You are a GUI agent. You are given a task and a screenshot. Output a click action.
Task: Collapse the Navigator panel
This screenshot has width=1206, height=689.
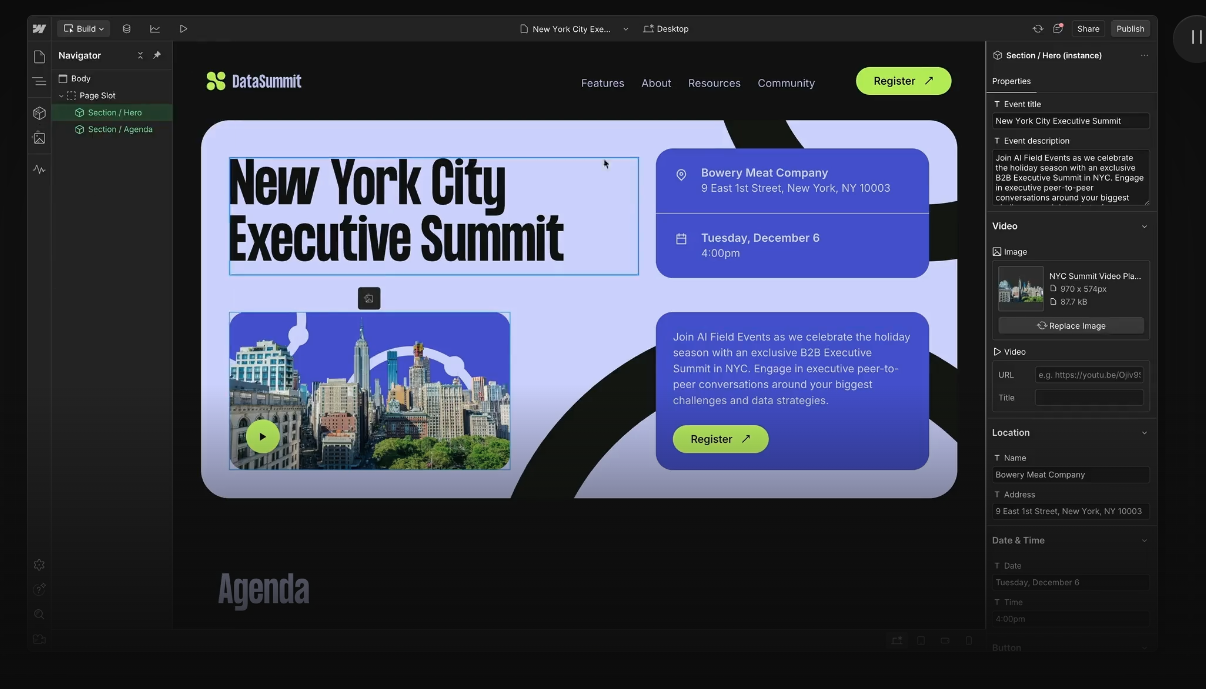pyautogui.click(x=140, y=55)
